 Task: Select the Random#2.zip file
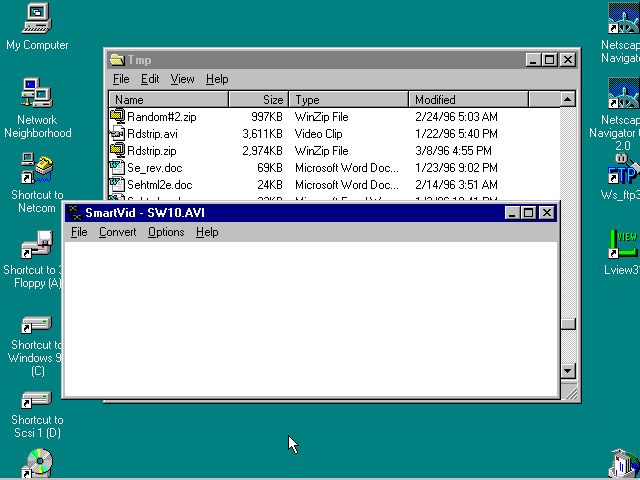(x=161, y=117)
